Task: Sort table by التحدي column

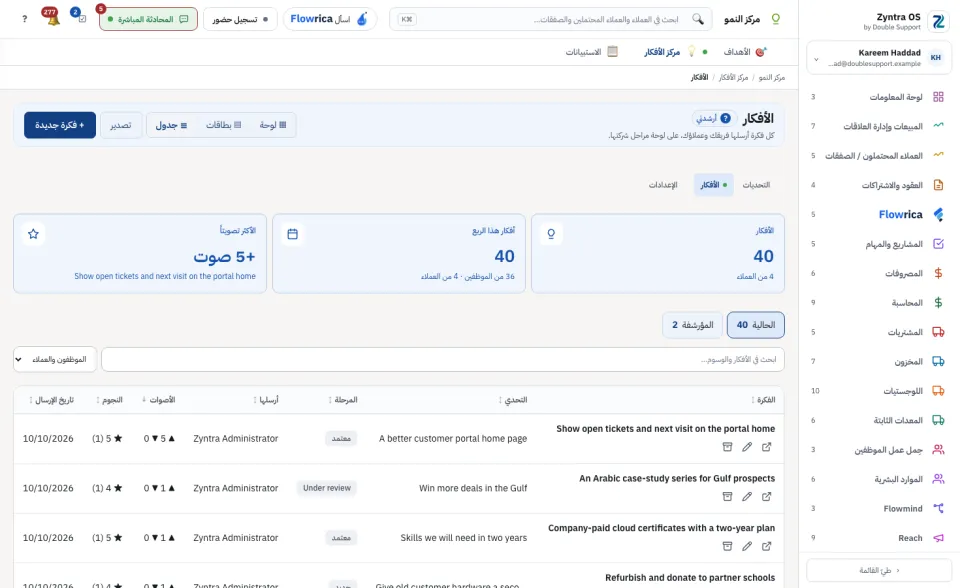Action: pos(513,400)
